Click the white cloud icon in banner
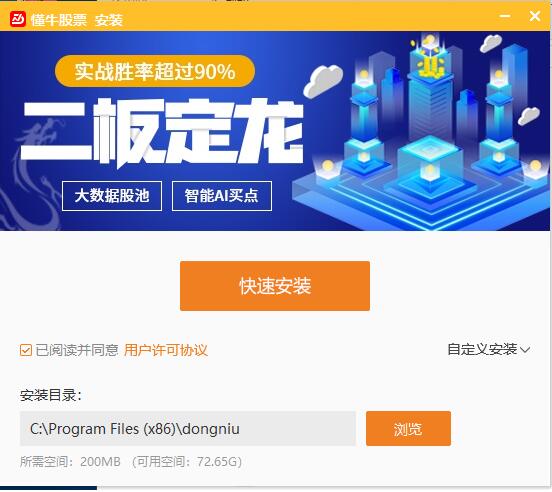This screenshot has height=492, width=552. click(x=323, y=81)
